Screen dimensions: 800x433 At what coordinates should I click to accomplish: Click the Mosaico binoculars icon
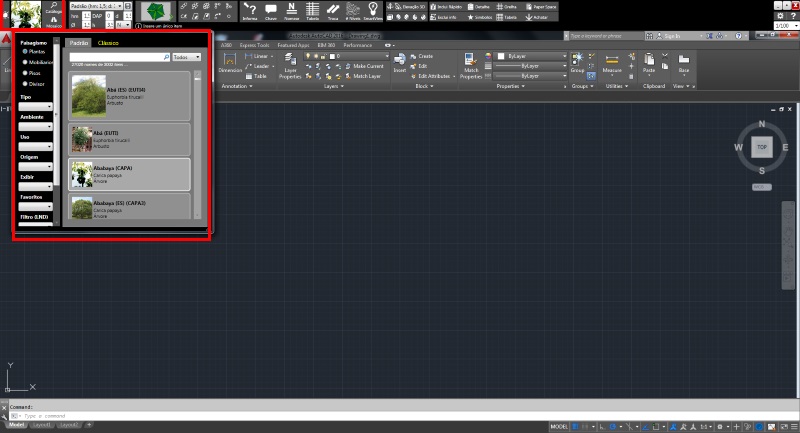click(x=54, y=21)
